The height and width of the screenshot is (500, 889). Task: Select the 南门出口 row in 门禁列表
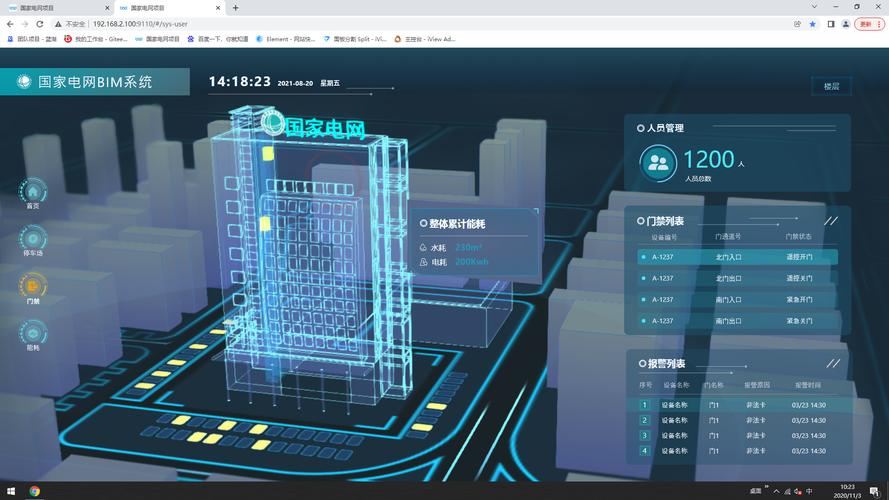(737, 321)
